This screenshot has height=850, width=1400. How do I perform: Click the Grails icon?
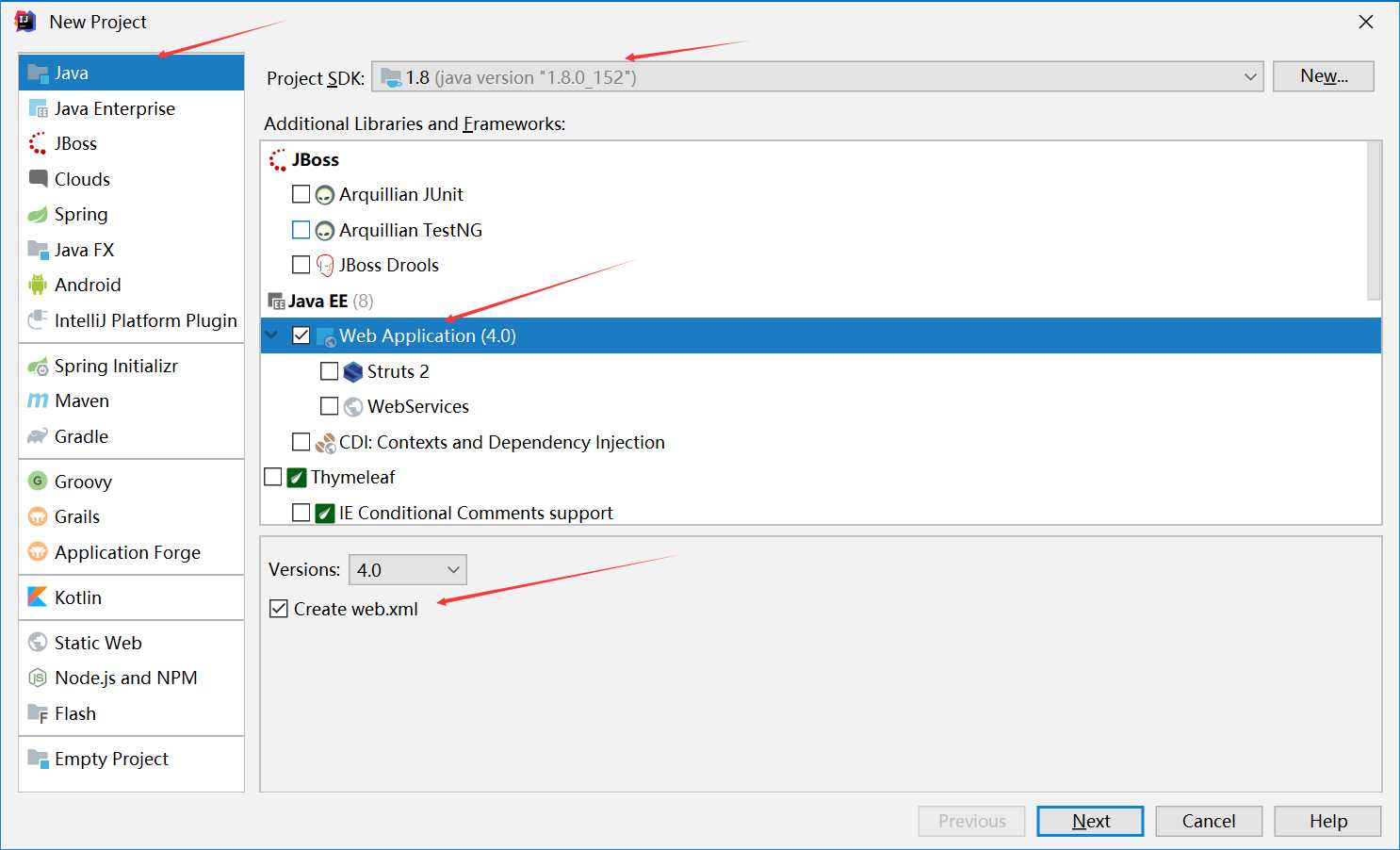(x=38, y=516)
